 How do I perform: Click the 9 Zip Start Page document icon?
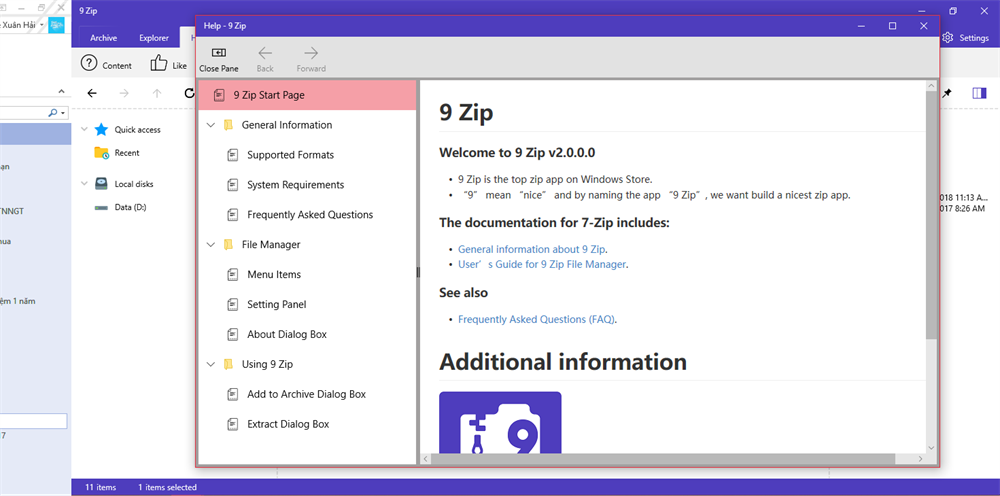(219, 95)
